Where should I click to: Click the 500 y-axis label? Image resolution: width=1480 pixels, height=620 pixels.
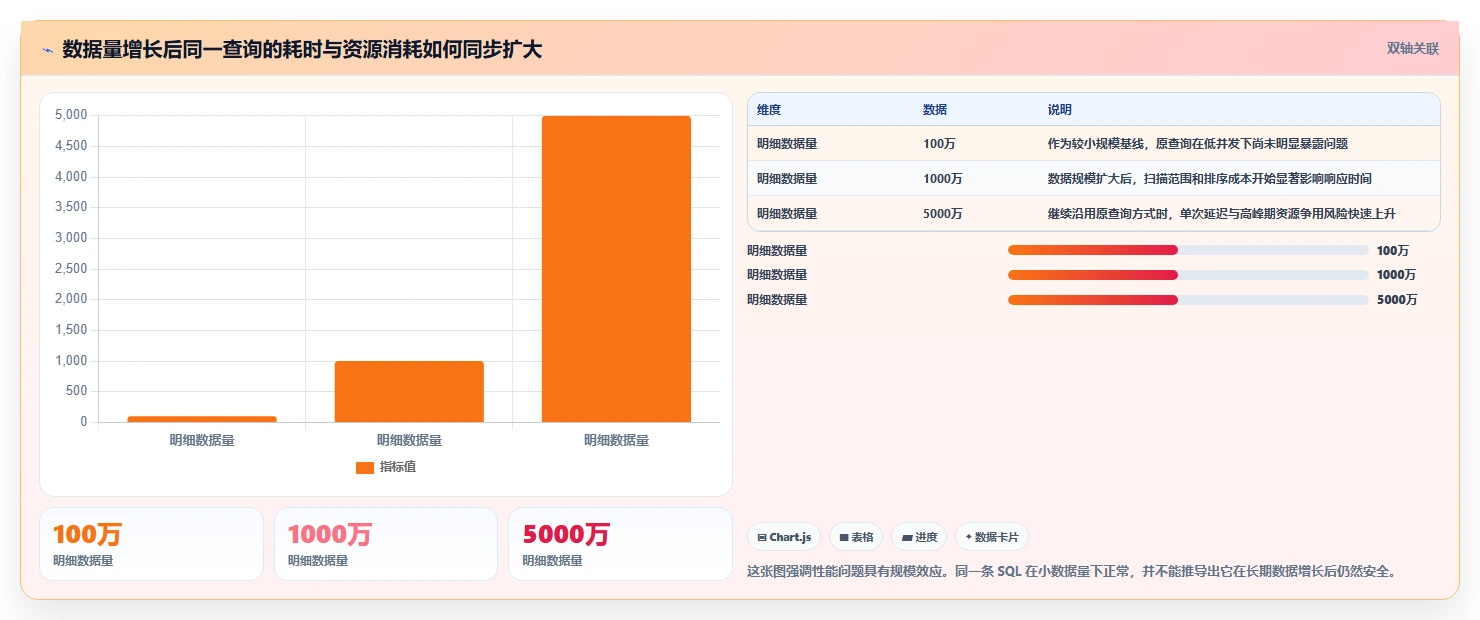(x=77, y=391)
